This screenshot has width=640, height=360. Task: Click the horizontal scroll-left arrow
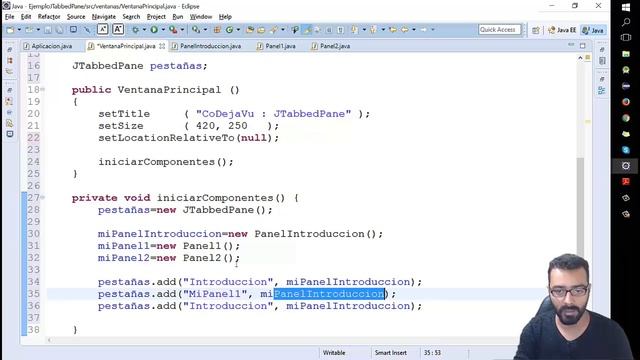(x=49, y=340)
